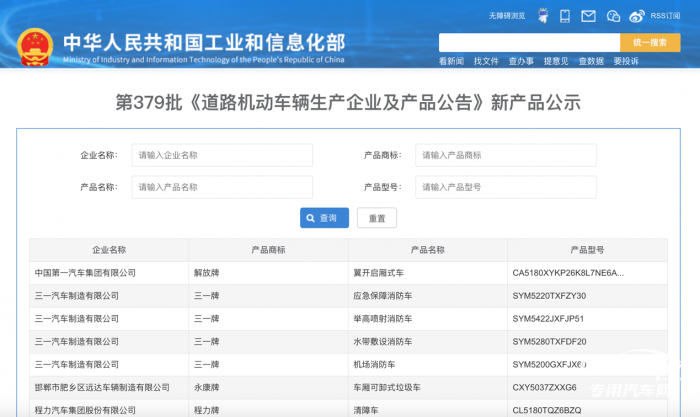Open the 查办事 menu item
This screenshot has height=417, width=700.
point(521,61)
